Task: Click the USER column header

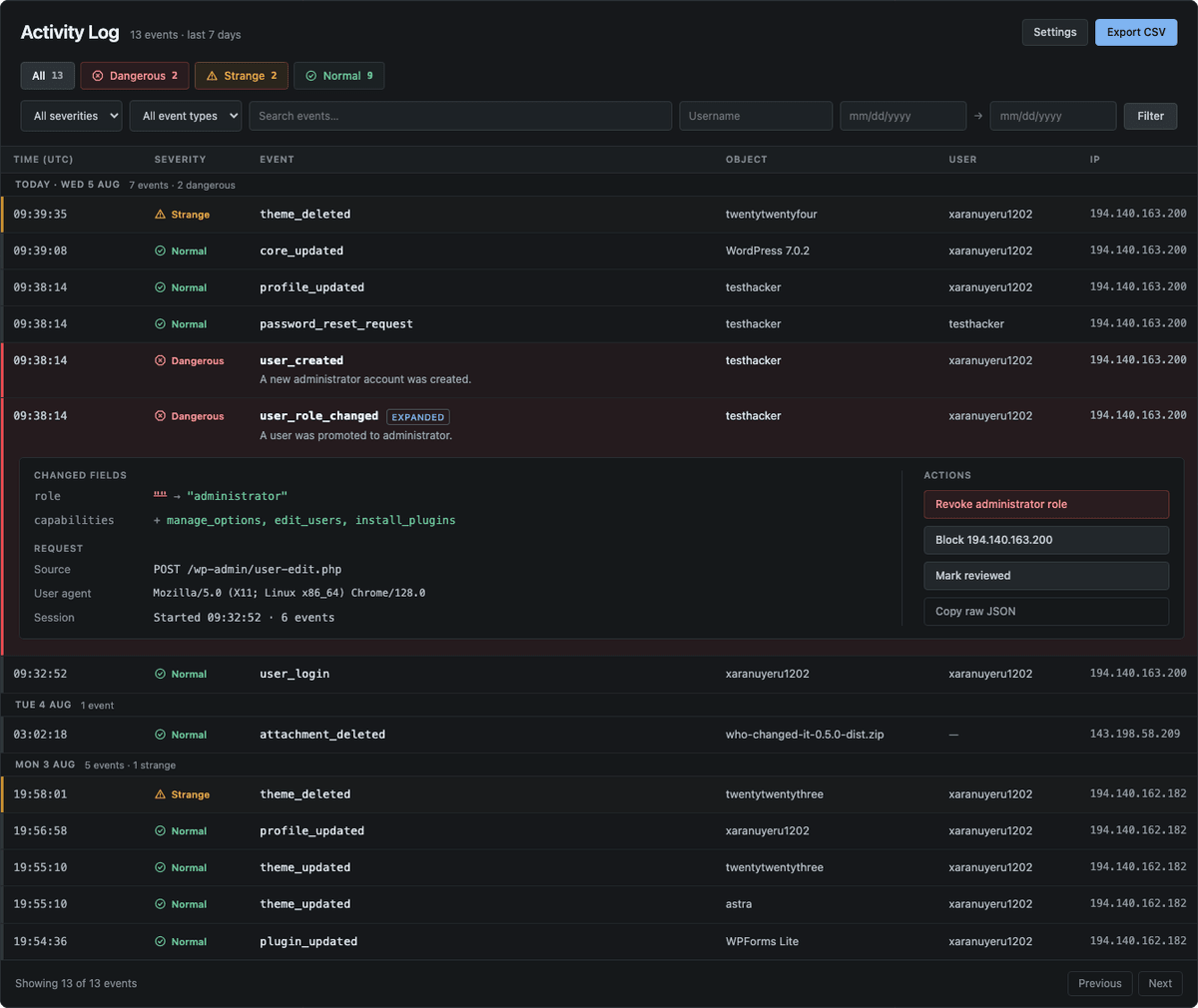Action: pyautogui.click(x=962, y=160)
